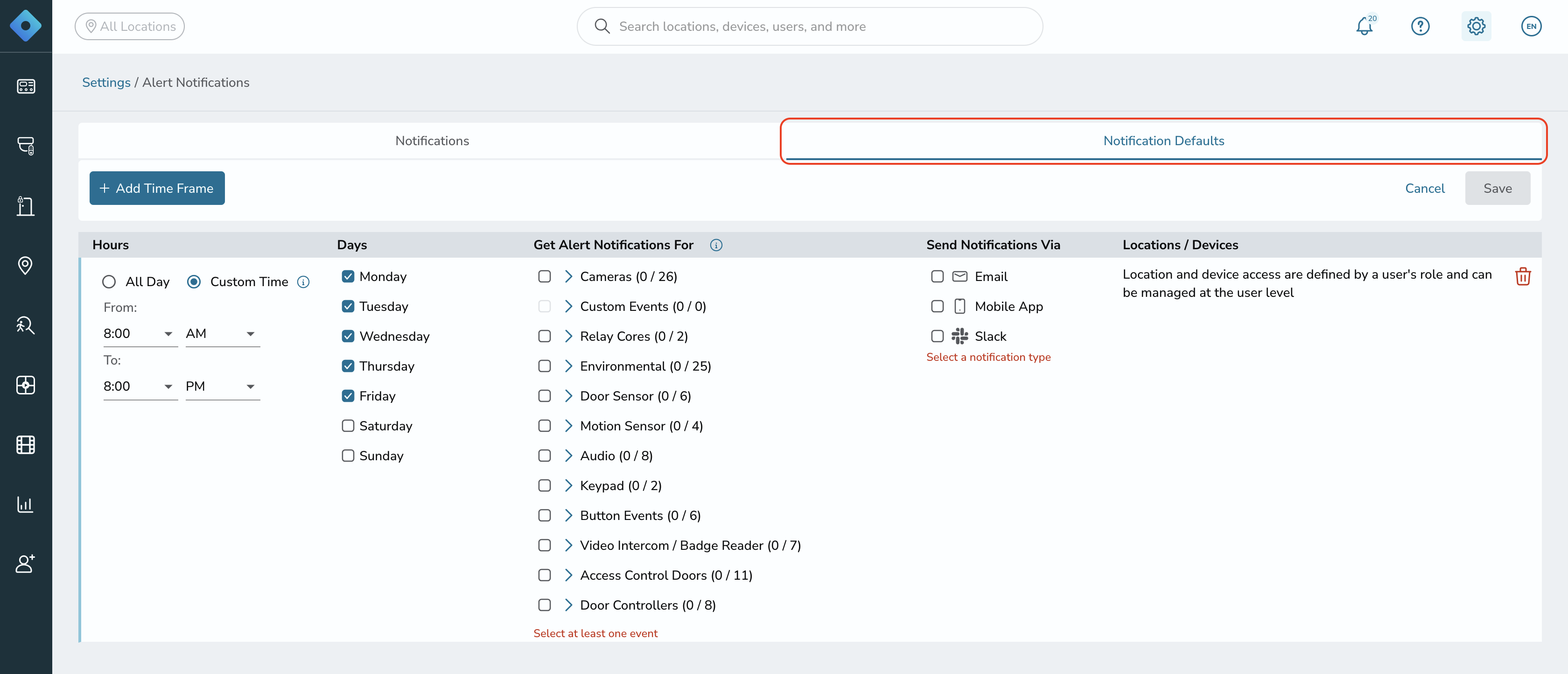Expand the Access Control Doors group
Screen dimensions: 1568x674
point(568,575)
